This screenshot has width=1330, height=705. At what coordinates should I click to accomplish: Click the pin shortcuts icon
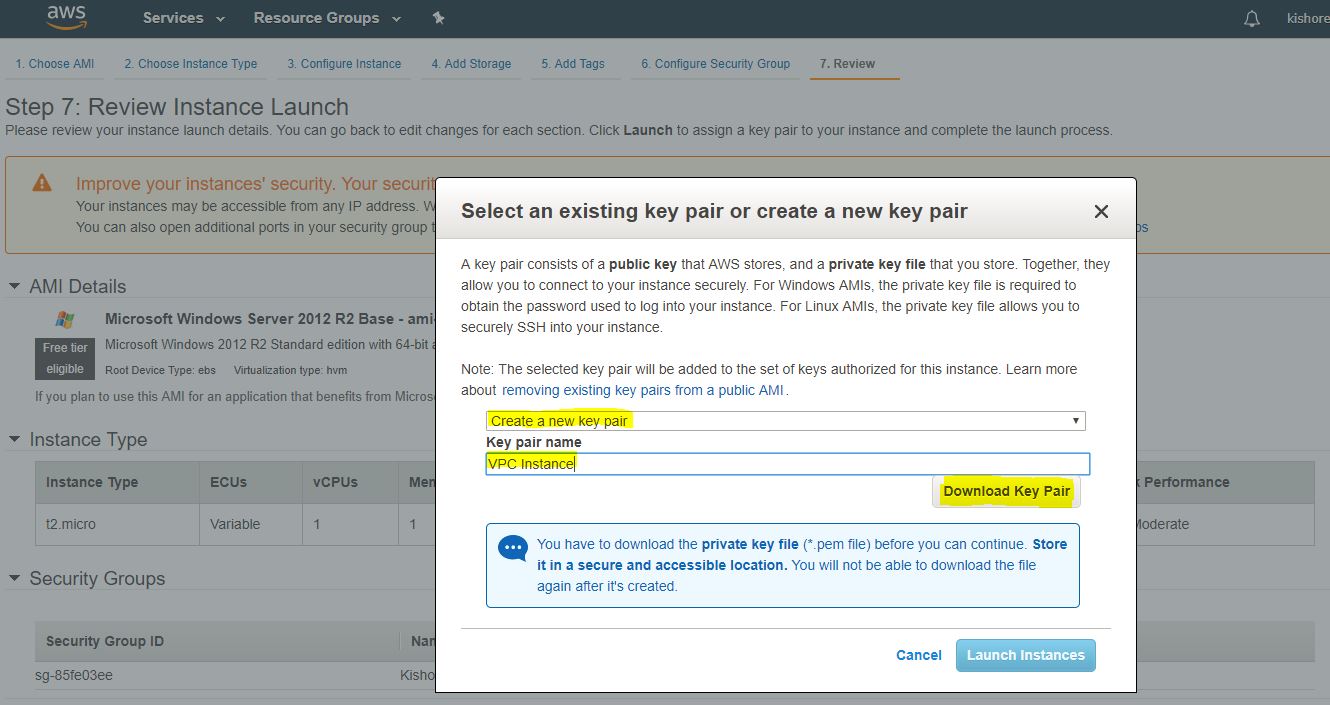438,18
